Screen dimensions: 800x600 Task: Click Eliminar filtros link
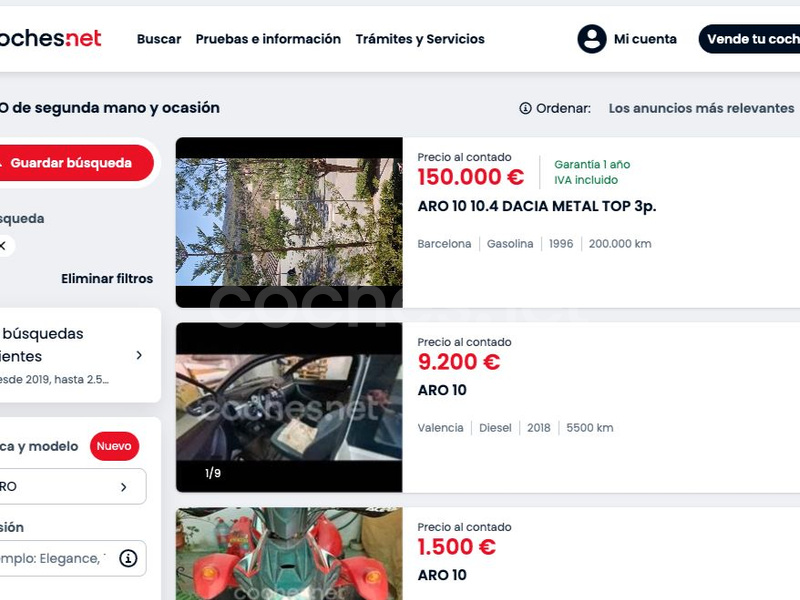[107, 279]
